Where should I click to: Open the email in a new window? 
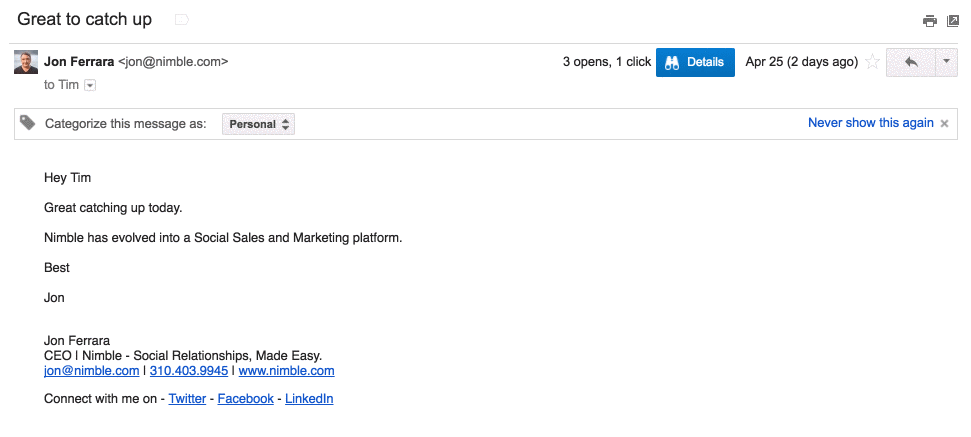952,21
